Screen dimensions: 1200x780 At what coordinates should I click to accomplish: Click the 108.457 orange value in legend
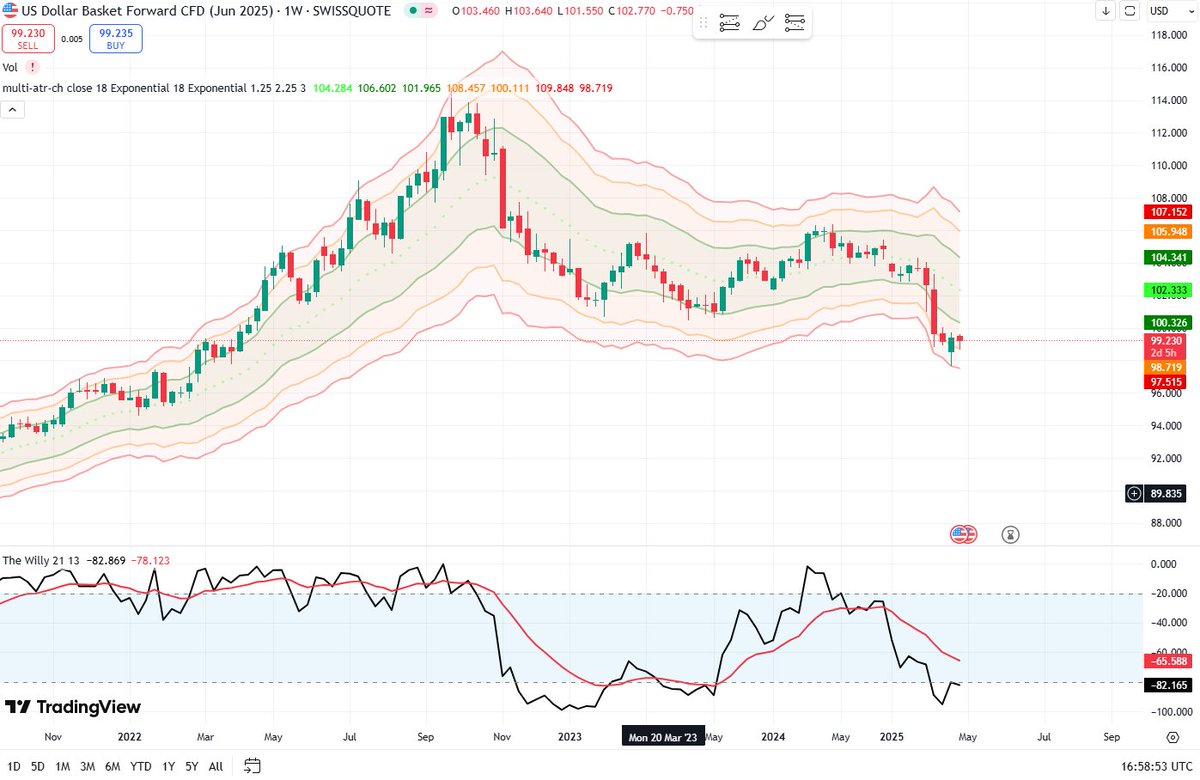click(x=467, y=88)
